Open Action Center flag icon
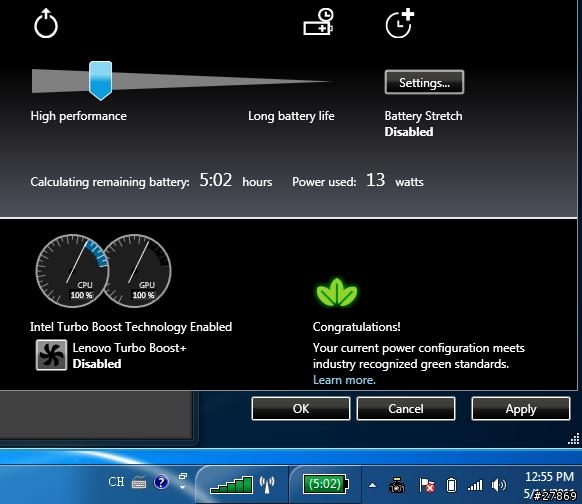 pyautogui.click(x=426, y=485)
